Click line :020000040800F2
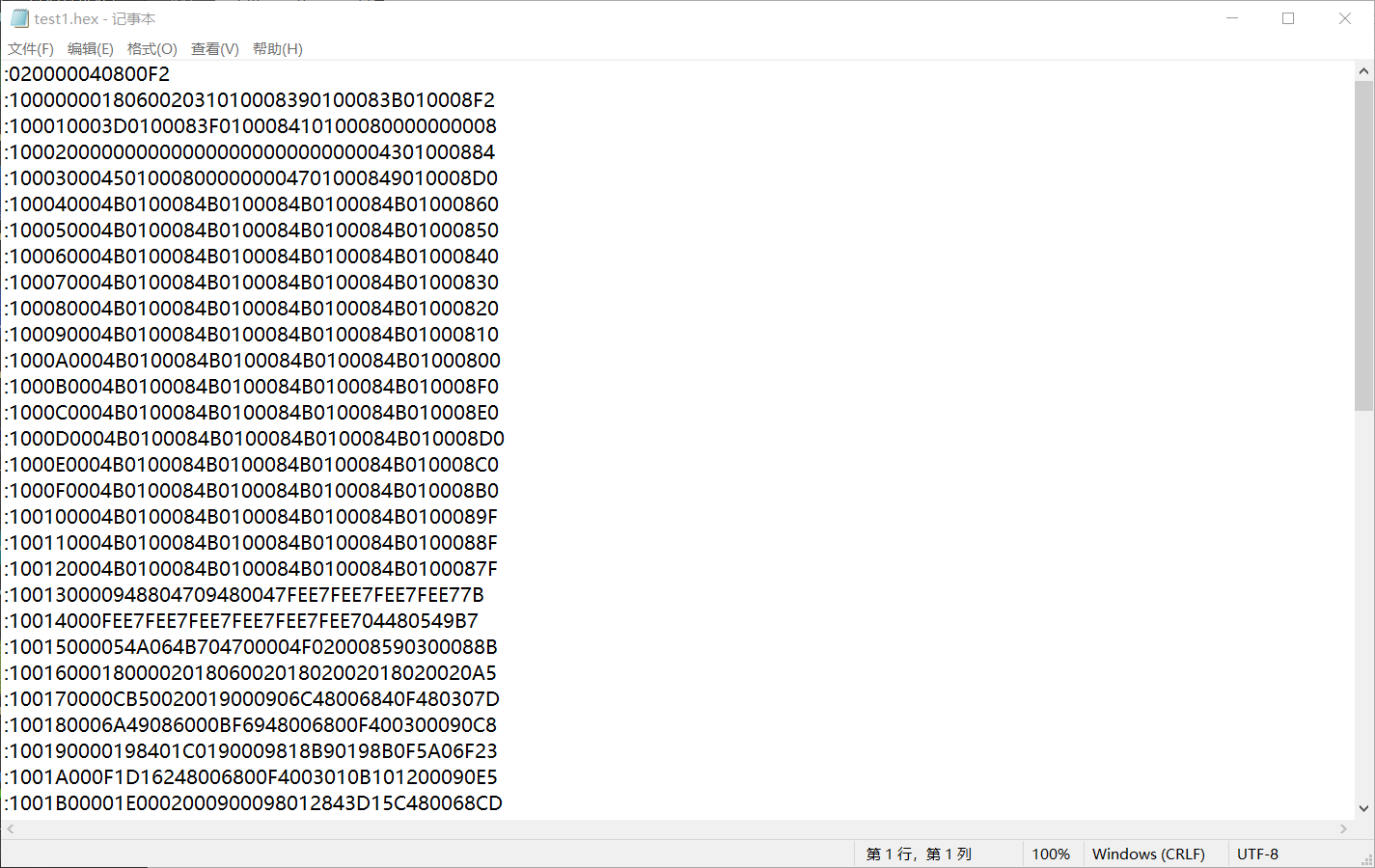This screenshot has width=1375, height=868. (87, 74)
